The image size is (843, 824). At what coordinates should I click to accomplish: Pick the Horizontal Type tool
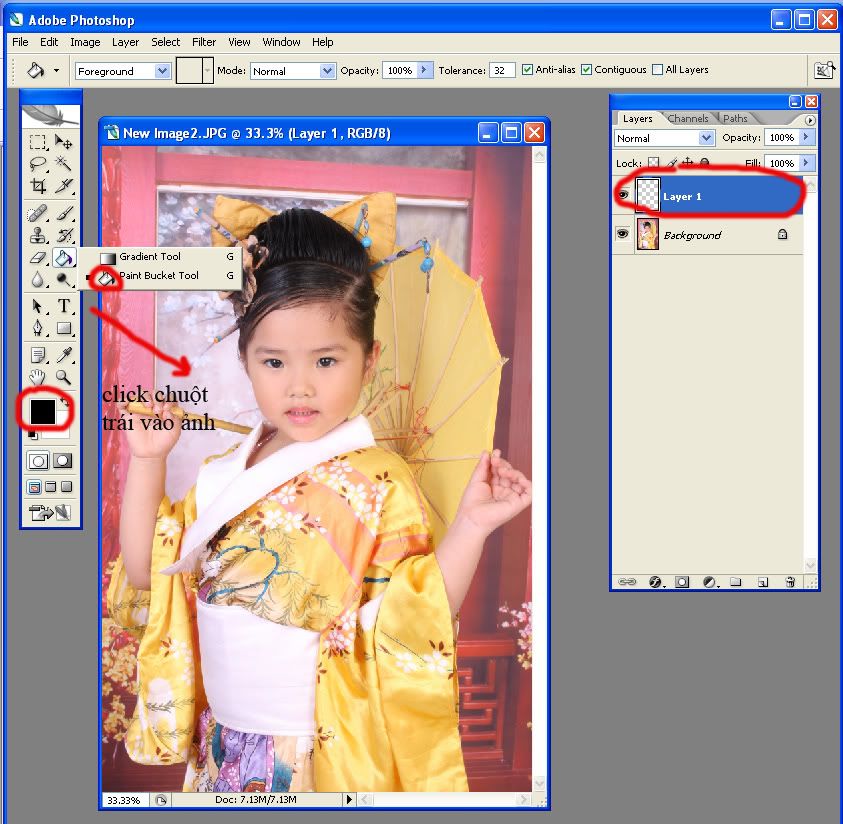(x=64, y=306)
